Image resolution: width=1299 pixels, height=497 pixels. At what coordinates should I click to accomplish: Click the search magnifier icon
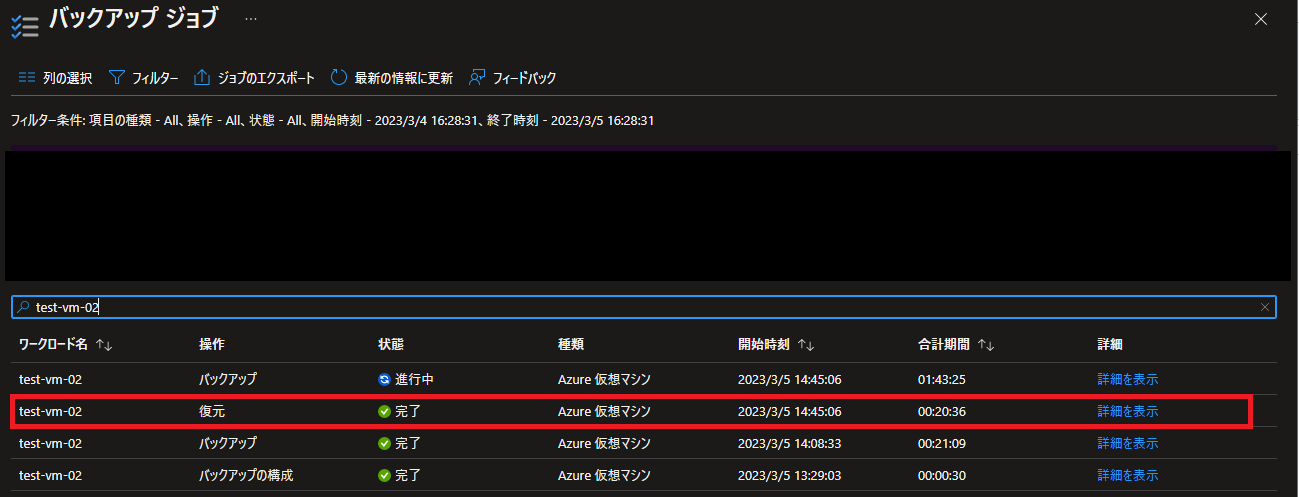(x=24, y=307)
